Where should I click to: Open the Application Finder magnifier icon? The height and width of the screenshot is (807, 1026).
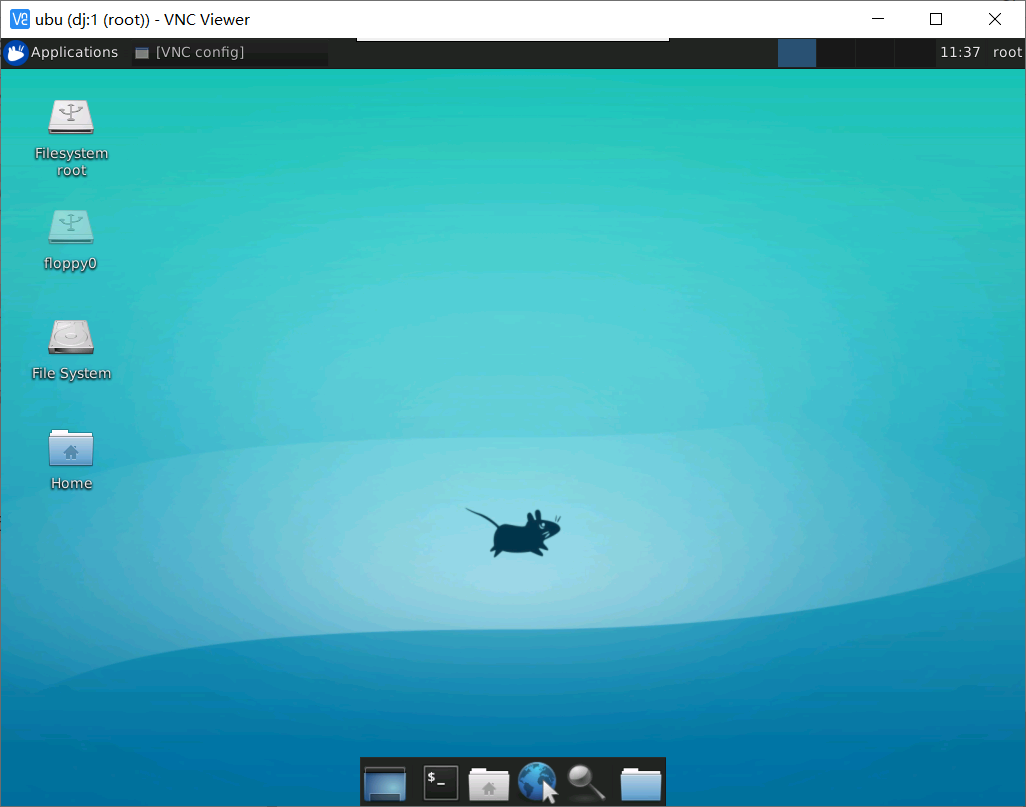(586, 783)
